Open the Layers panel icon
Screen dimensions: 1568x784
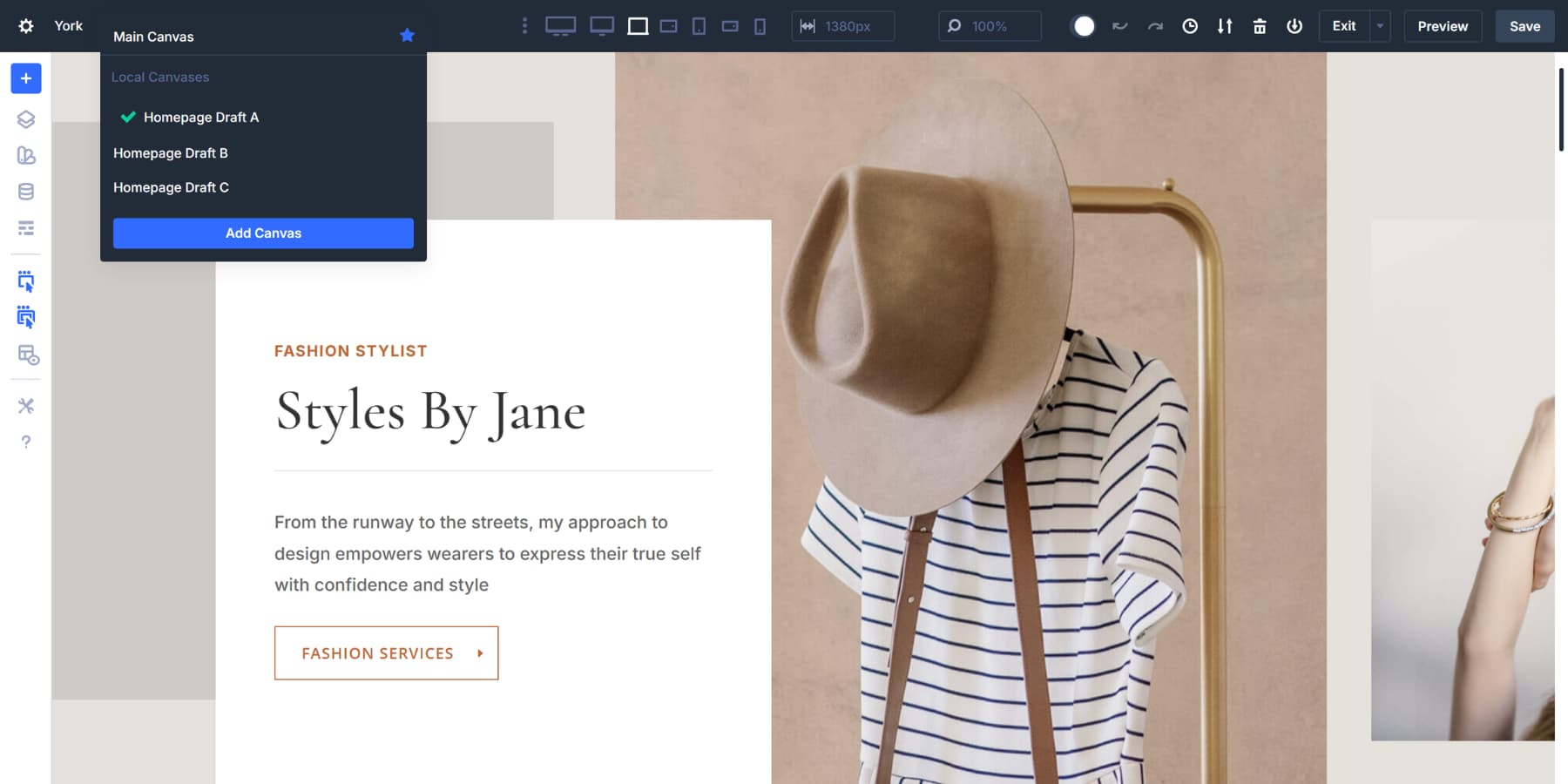coord(26,119)
